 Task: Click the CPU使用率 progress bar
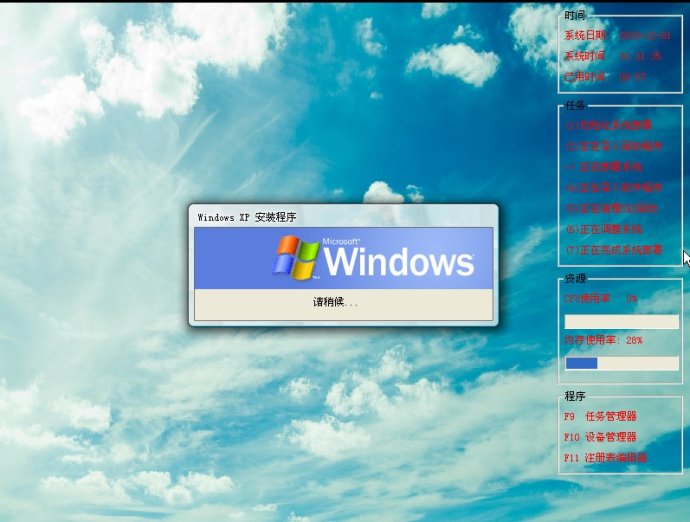(x=621, y=321)
